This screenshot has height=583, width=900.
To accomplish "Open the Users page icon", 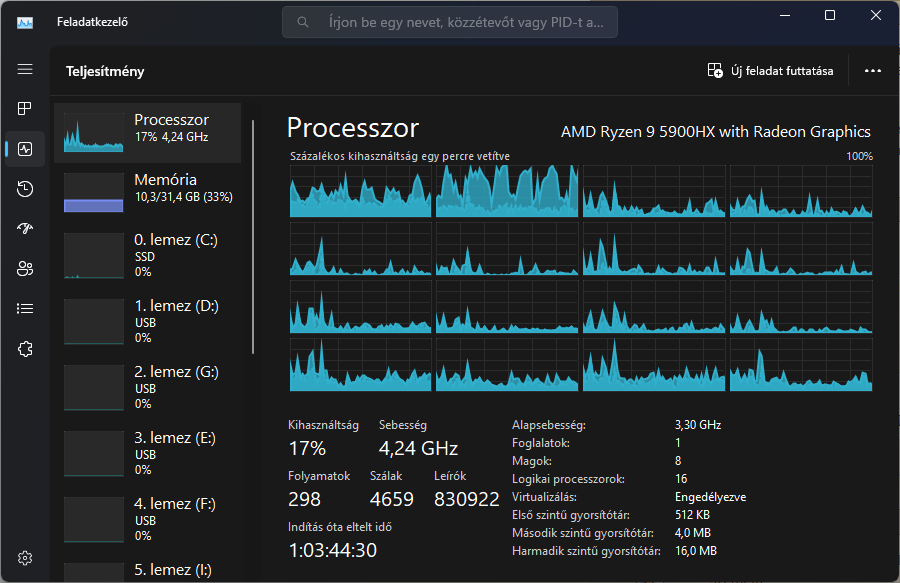I will coord(25,269).
